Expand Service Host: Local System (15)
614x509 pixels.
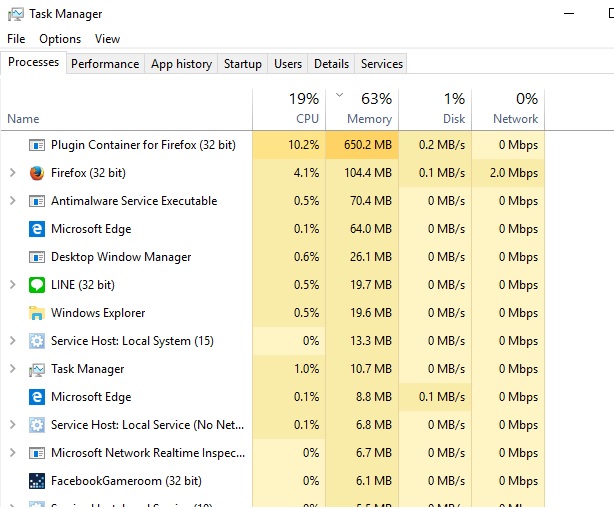(x=12, y=341)
